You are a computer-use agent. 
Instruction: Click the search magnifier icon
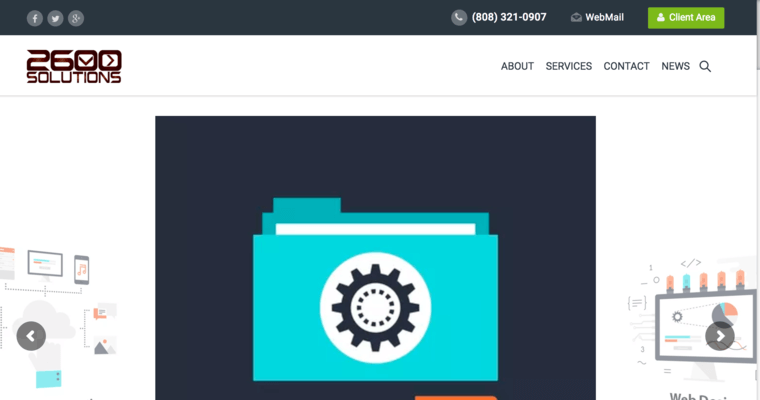pos(705,66)
